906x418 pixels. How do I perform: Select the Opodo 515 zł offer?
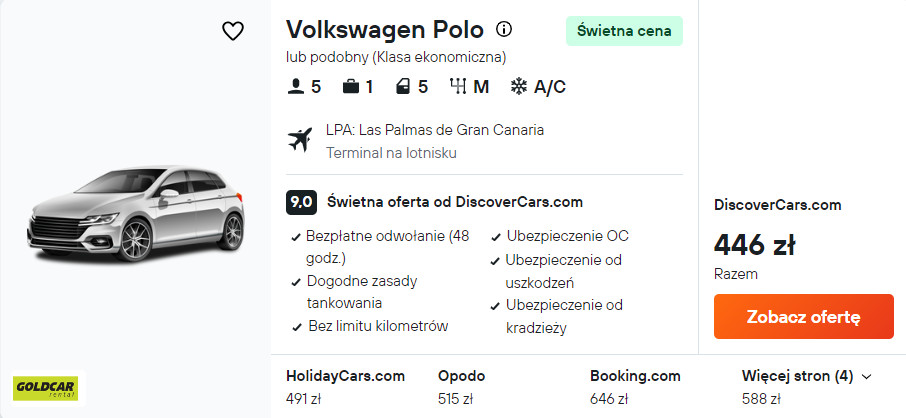[x=461, y=388]
